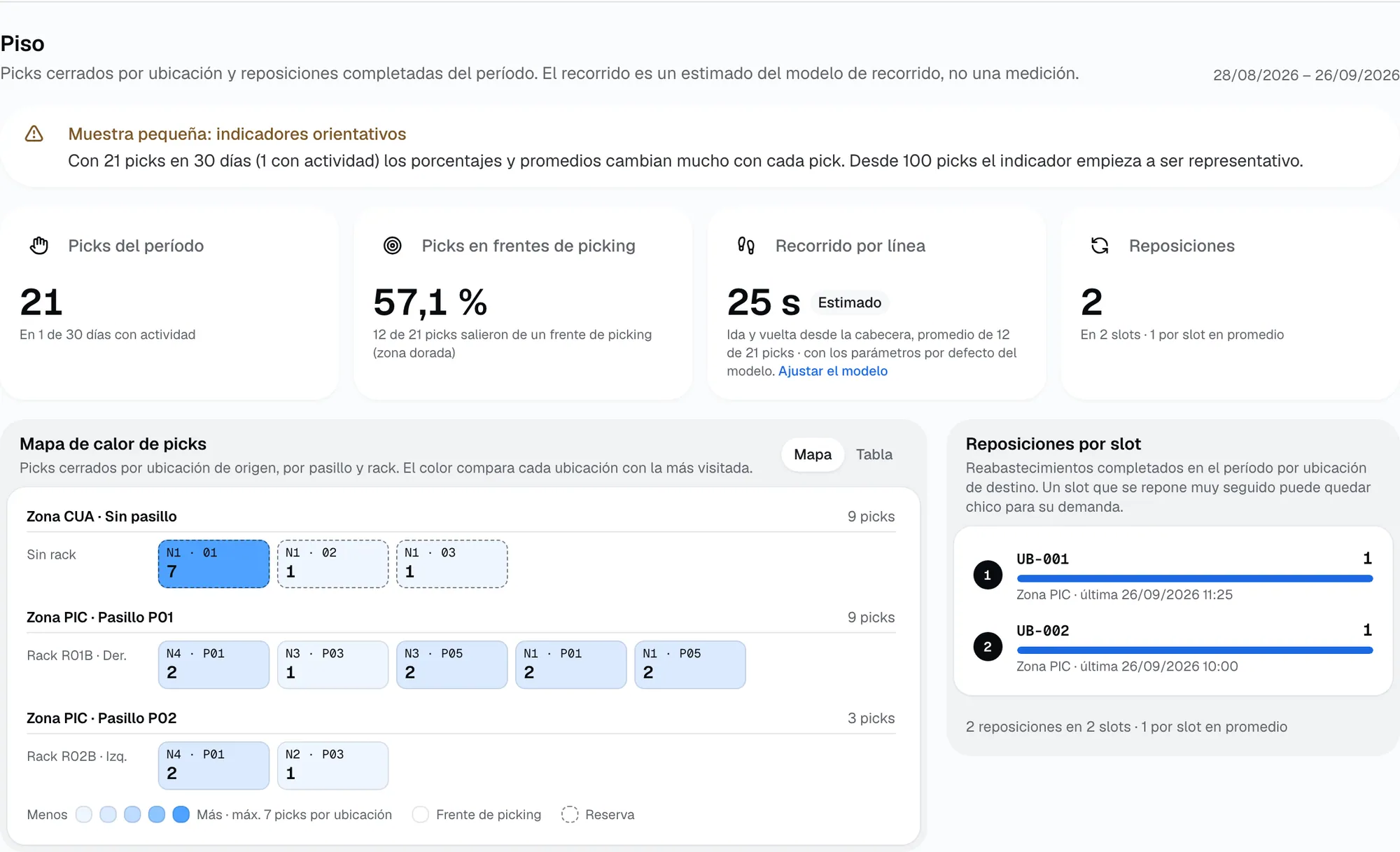Select reserve location N1 · 03
This screenshot has width=1400, height=852.
[x=451, y=564]
